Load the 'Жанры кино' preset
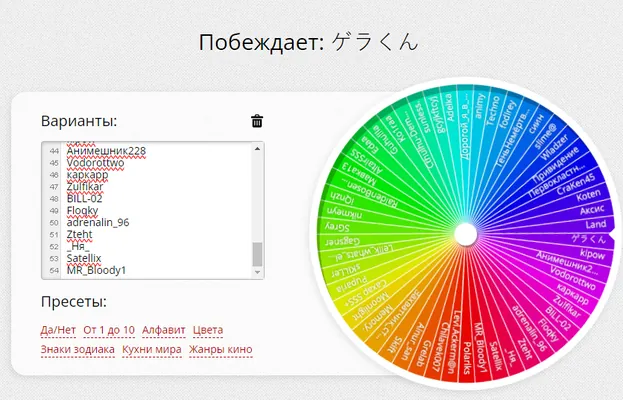This screenshot has width=623, height=400. pyautogui.click(x=221, y=350)
